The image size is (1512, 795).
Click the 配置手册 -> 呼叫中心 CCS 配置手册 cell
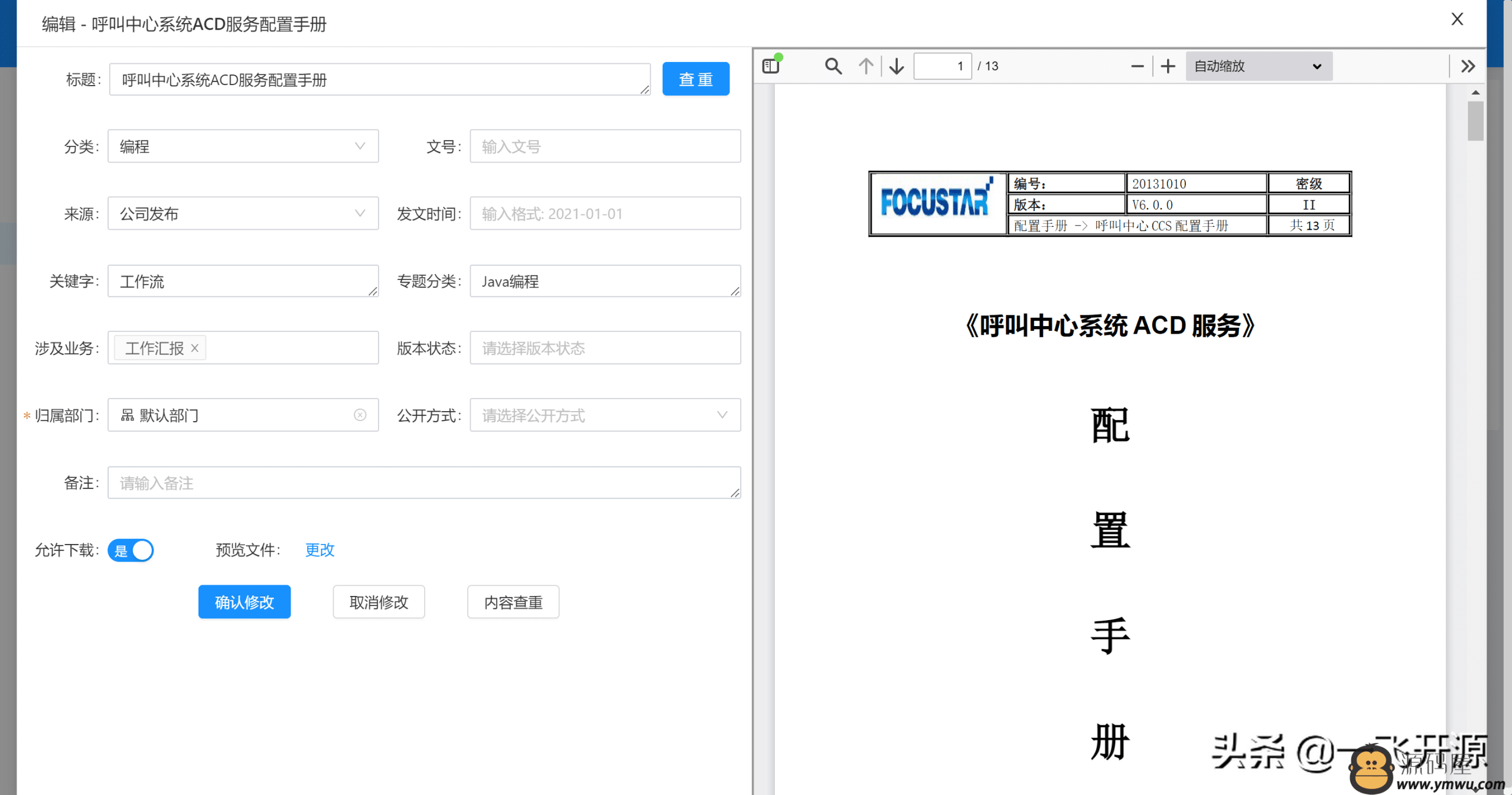(x=1136, y=226)
